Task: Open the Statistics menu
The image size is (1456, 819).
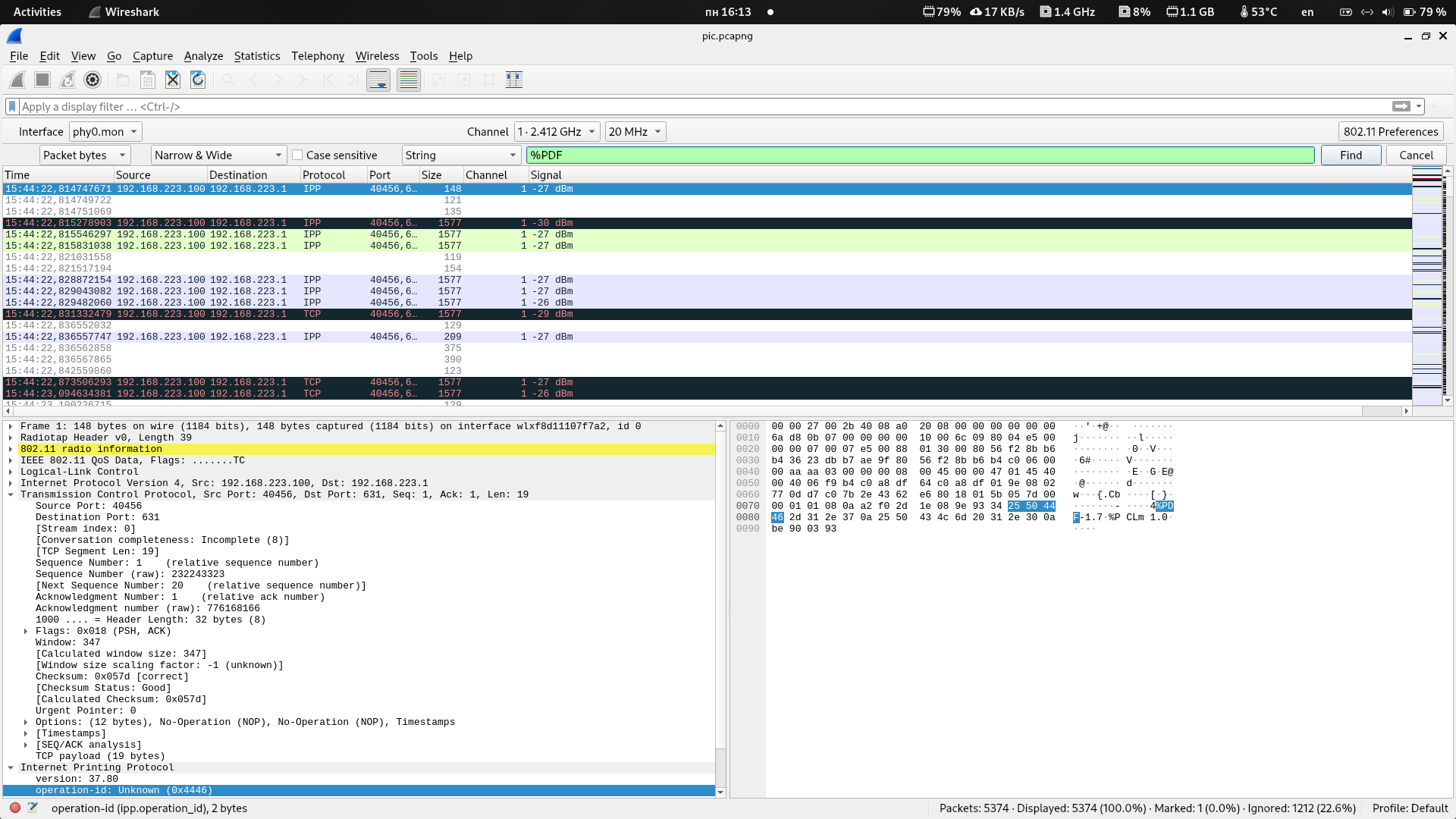Action: pyautogui.click(x=257, y=55)
